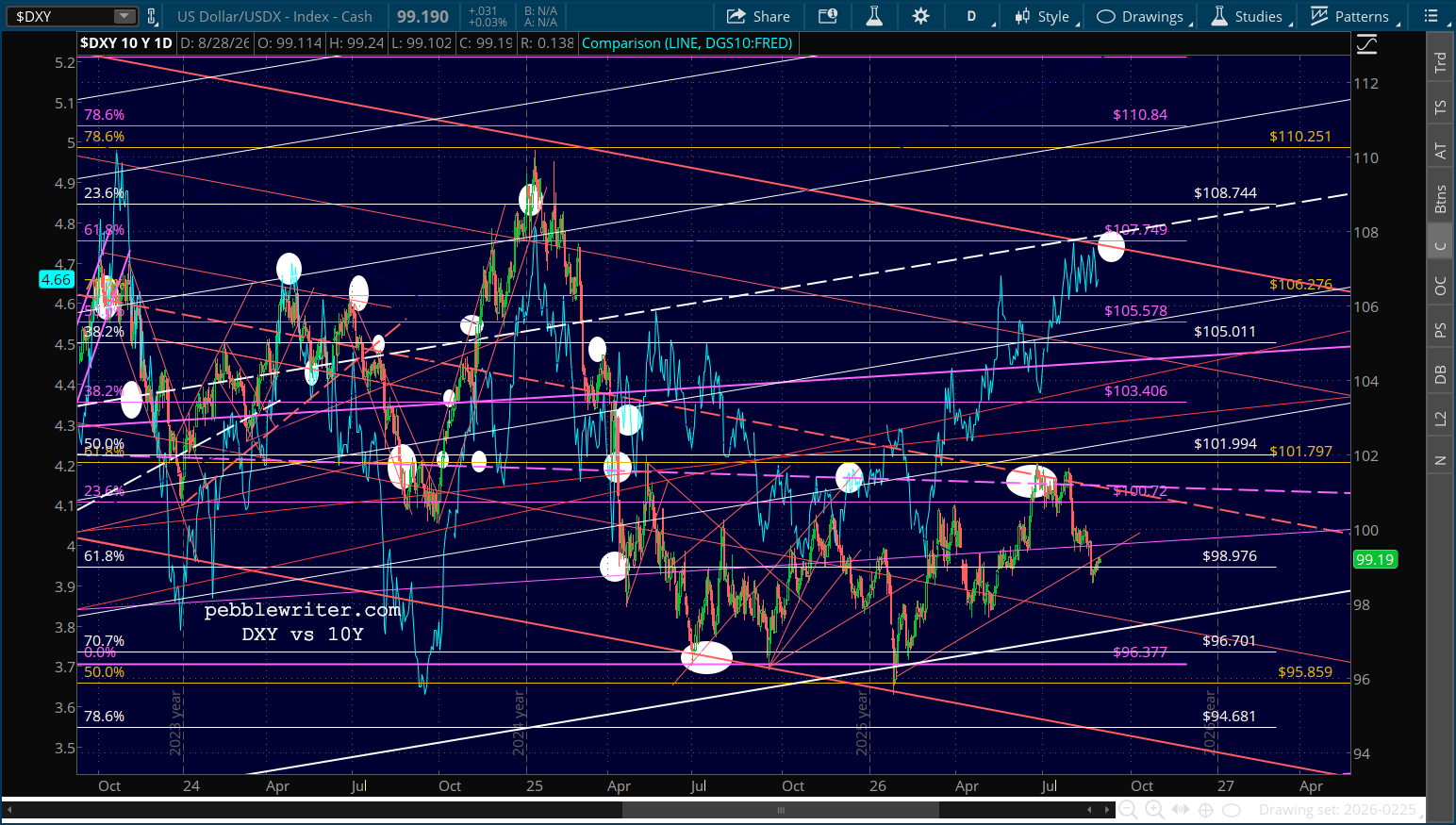This screenshot has height=825, width=1456.
Task: Click the $105.578 level label
Action: (1135, 311)
